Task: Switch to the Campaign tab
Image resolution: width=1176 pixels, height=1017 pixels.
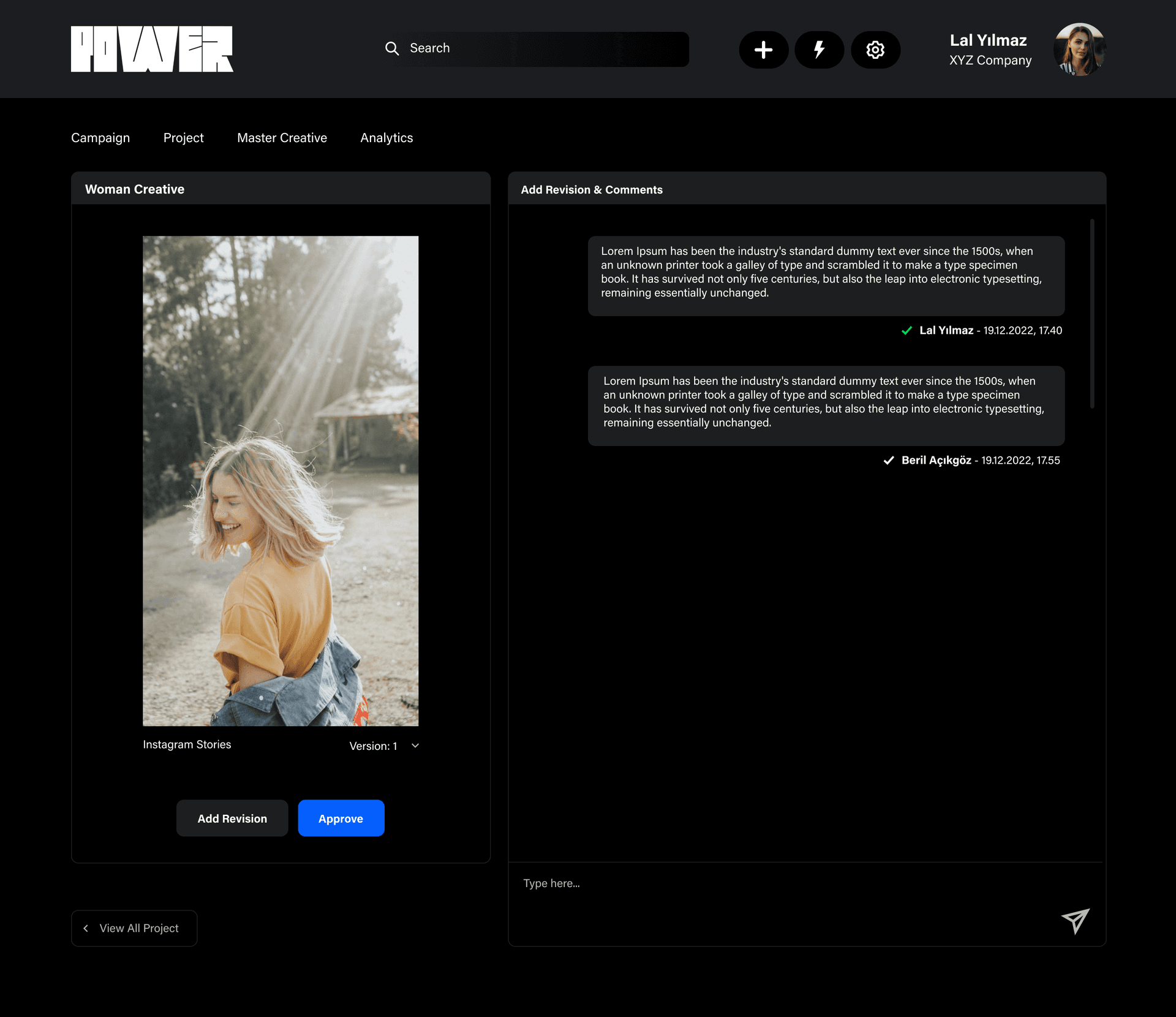Action: [100, 138]
